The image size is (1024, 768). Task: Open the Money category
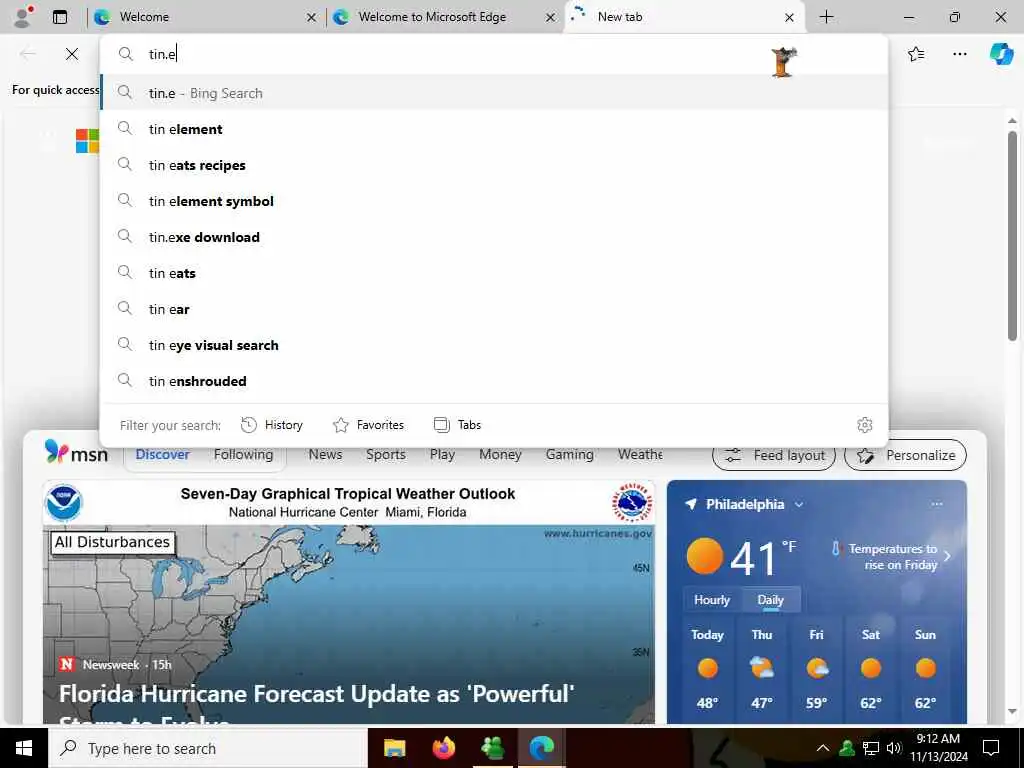point(500,455)
